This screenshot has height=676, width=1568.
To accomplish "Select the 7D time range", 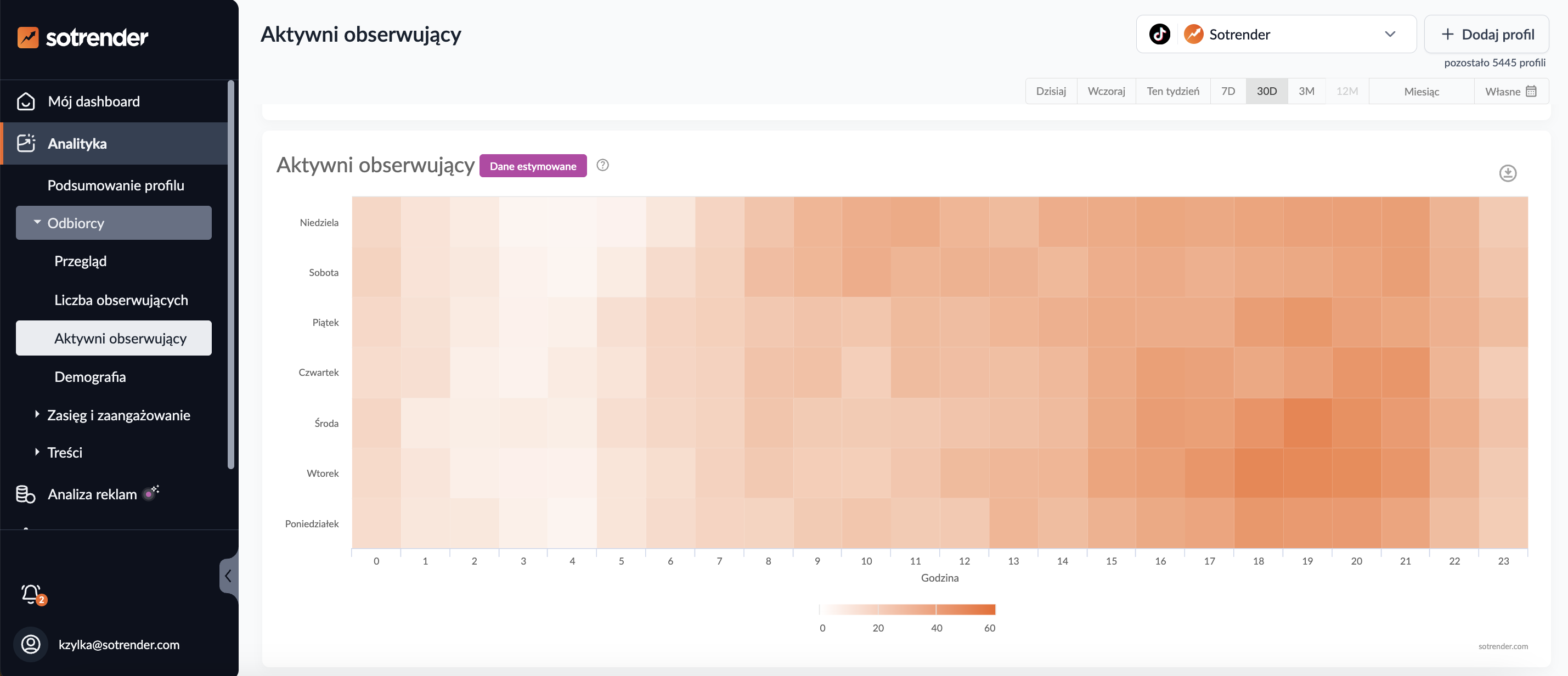I will coord(1228,91).
